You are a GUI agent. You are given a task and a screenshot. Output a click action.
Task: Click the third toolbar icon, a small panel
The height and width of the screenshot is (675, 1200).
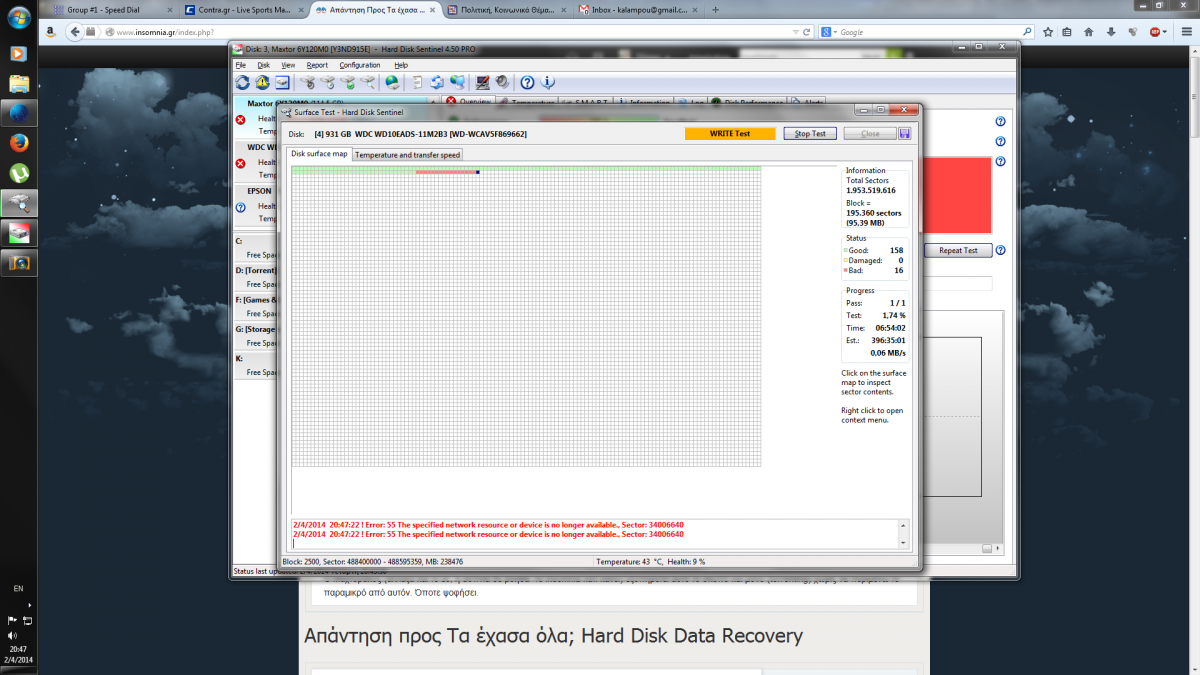(x=282, y=82)
